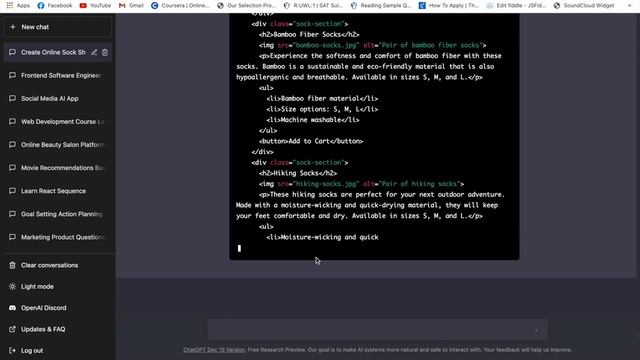The image size is (640, 360).
Task: Open the Social Media AI App conversation
Action: point(57,98)
